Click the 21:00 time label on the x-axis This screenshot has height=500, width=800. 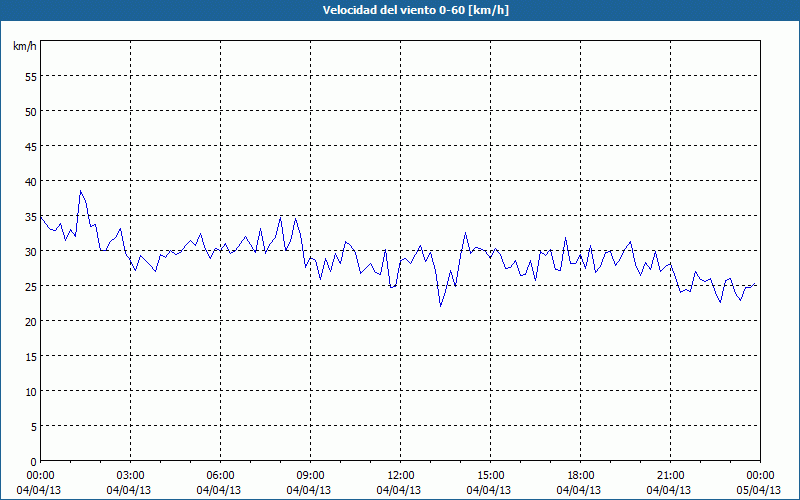[670, 475]
